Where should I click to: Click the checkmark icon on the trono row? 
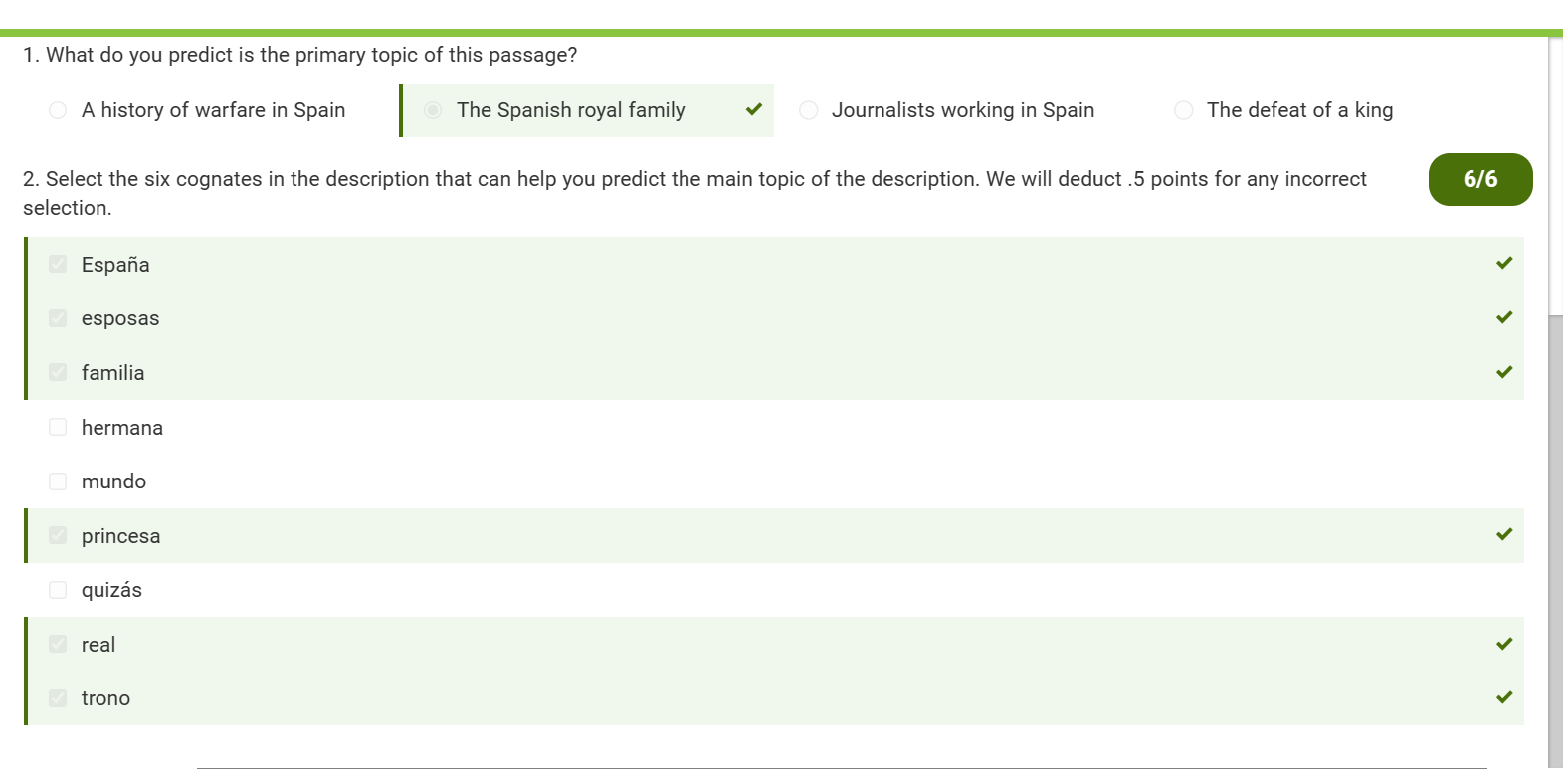click(1503, 697)
